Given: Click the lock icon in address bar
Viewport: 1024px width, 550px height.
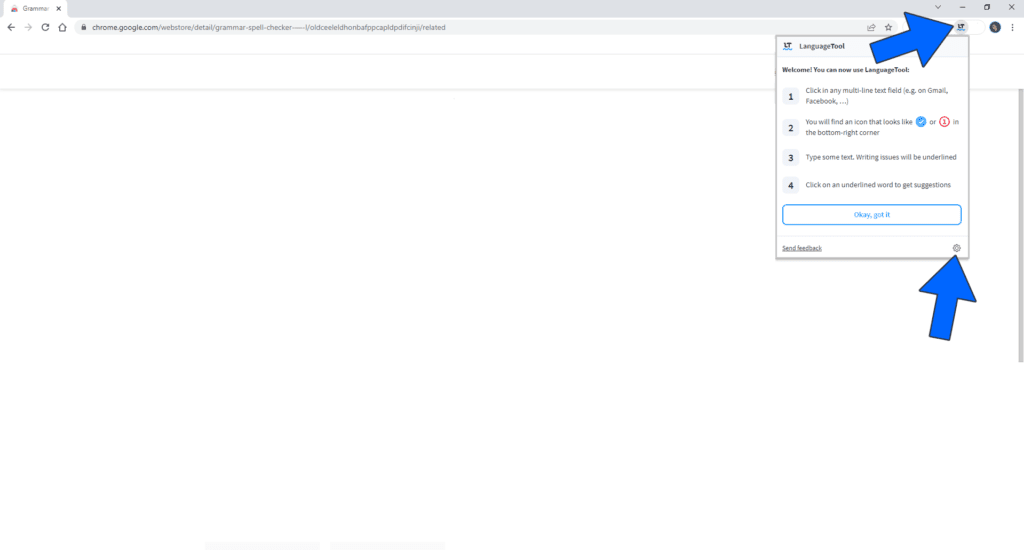Looking at the screenshot, I should pyautogui.click(x=84, y=27).
